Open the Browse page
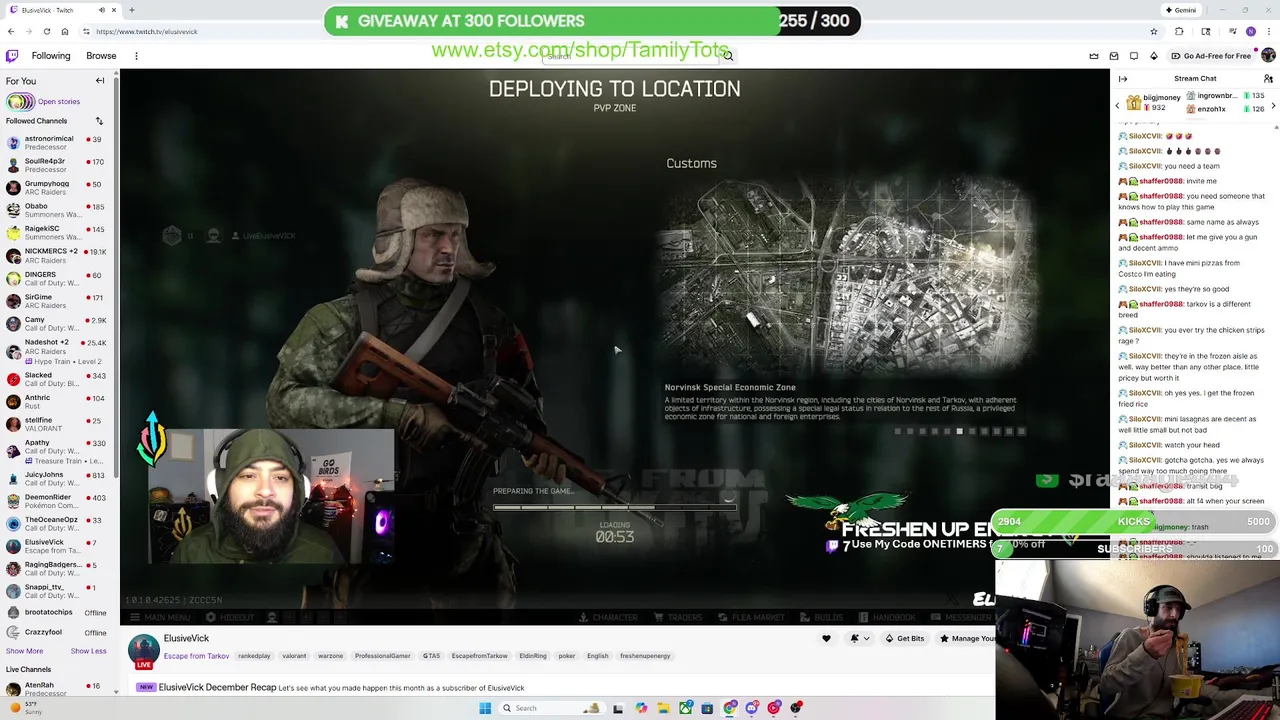This screenshot has width=1280, height=720. [101, 56]
